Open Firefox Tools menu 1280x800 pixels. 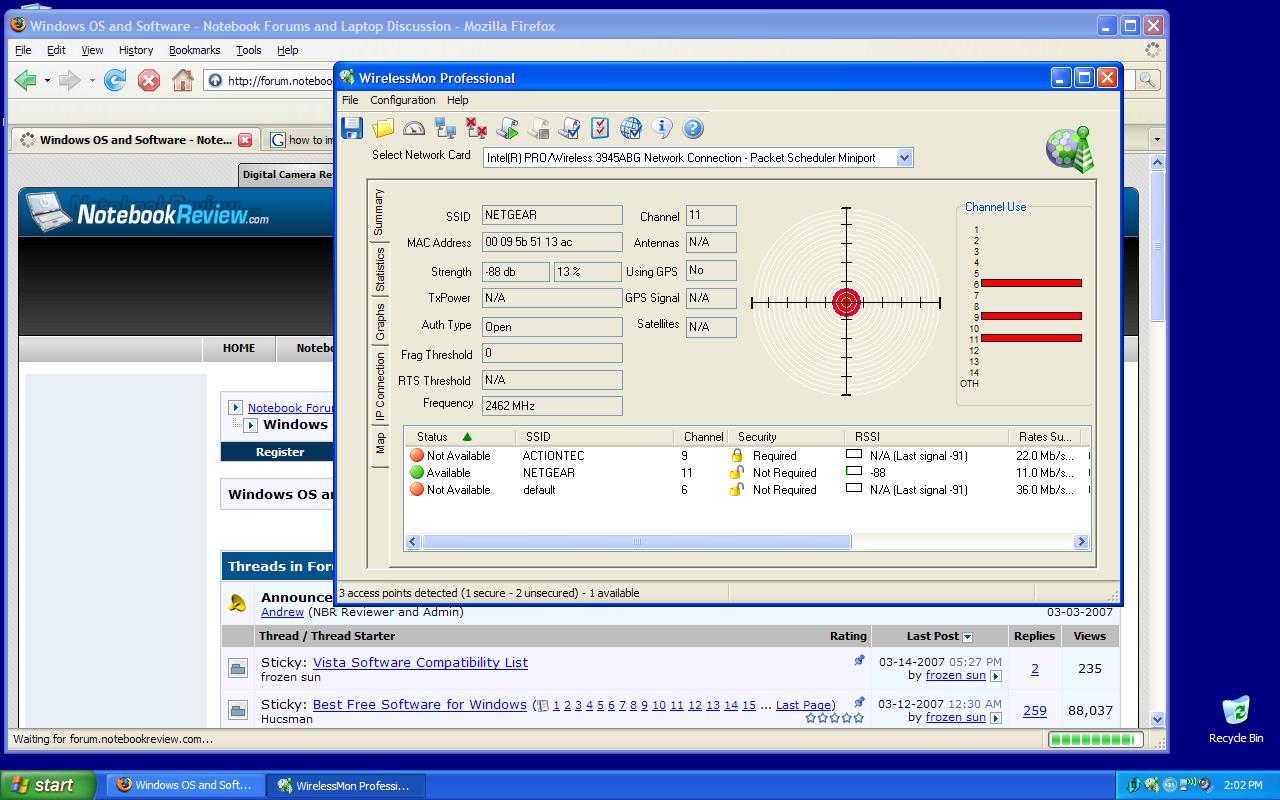(x=248, y=50)
